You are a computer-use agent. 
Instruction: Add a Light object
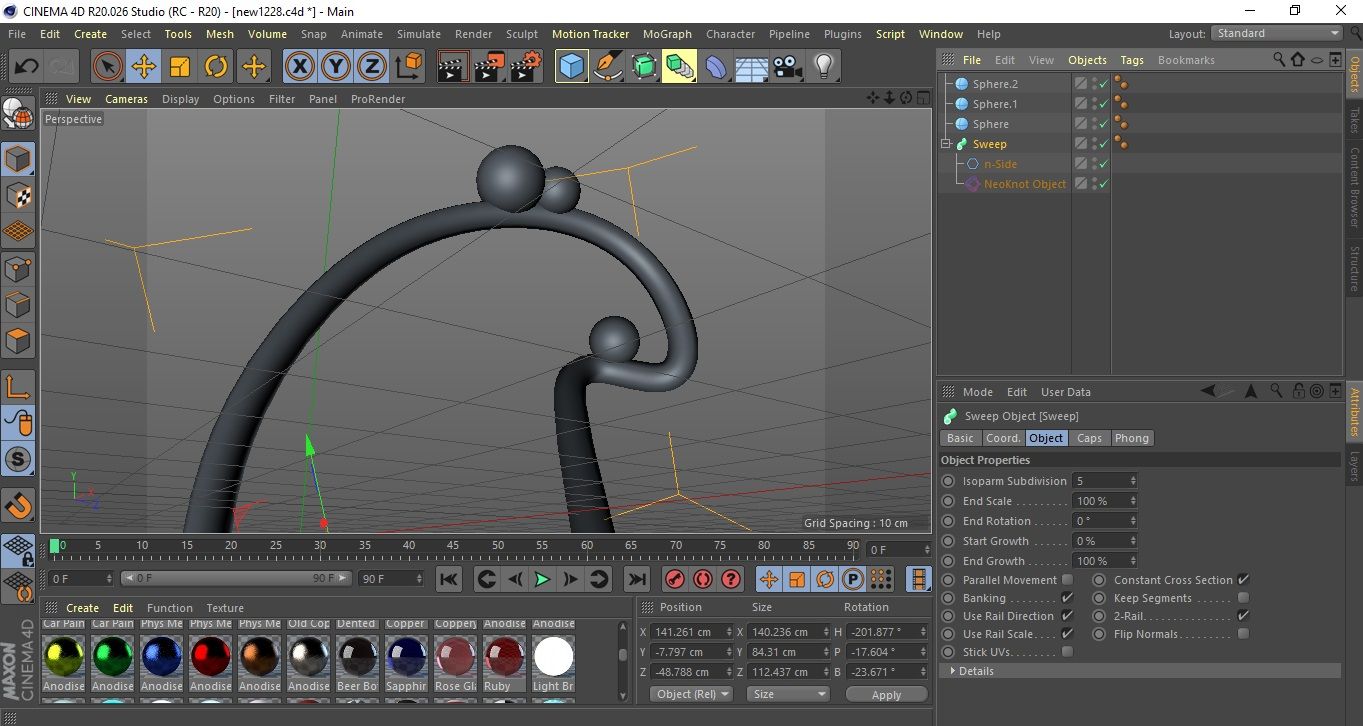click(x=823, y=67)
